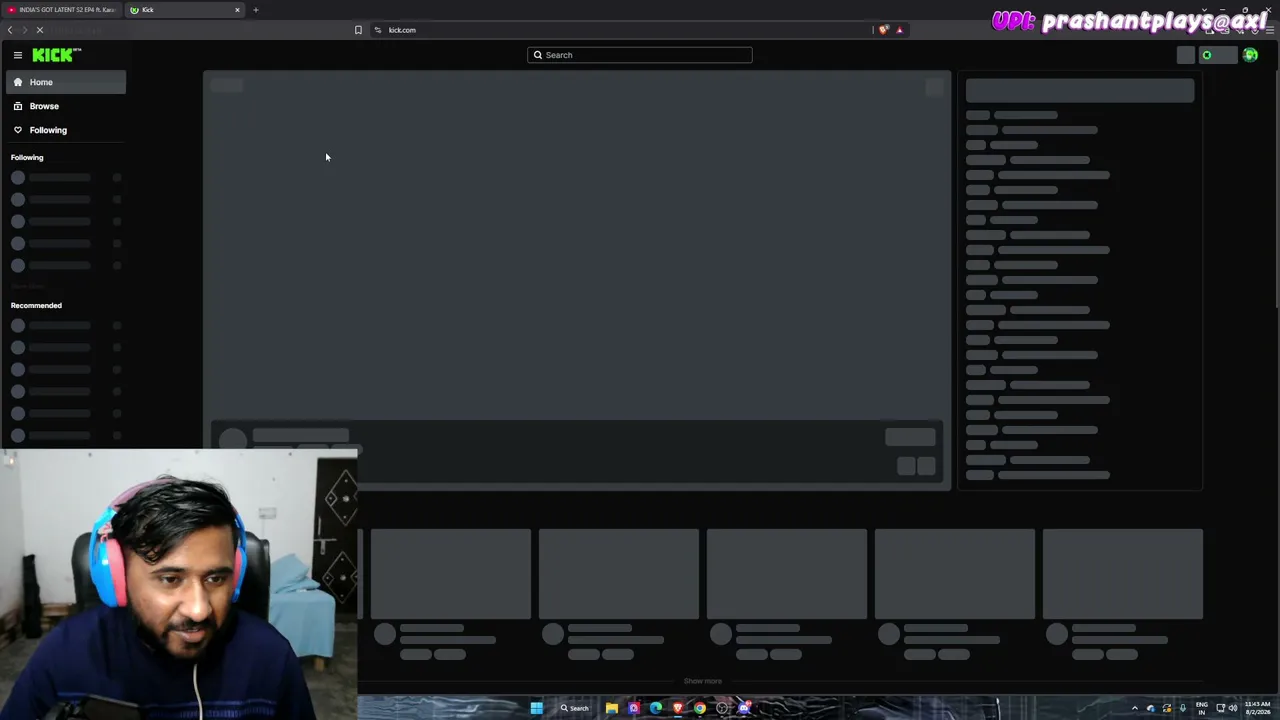Open the green profile avatar menu

[x=1250, y=55]
